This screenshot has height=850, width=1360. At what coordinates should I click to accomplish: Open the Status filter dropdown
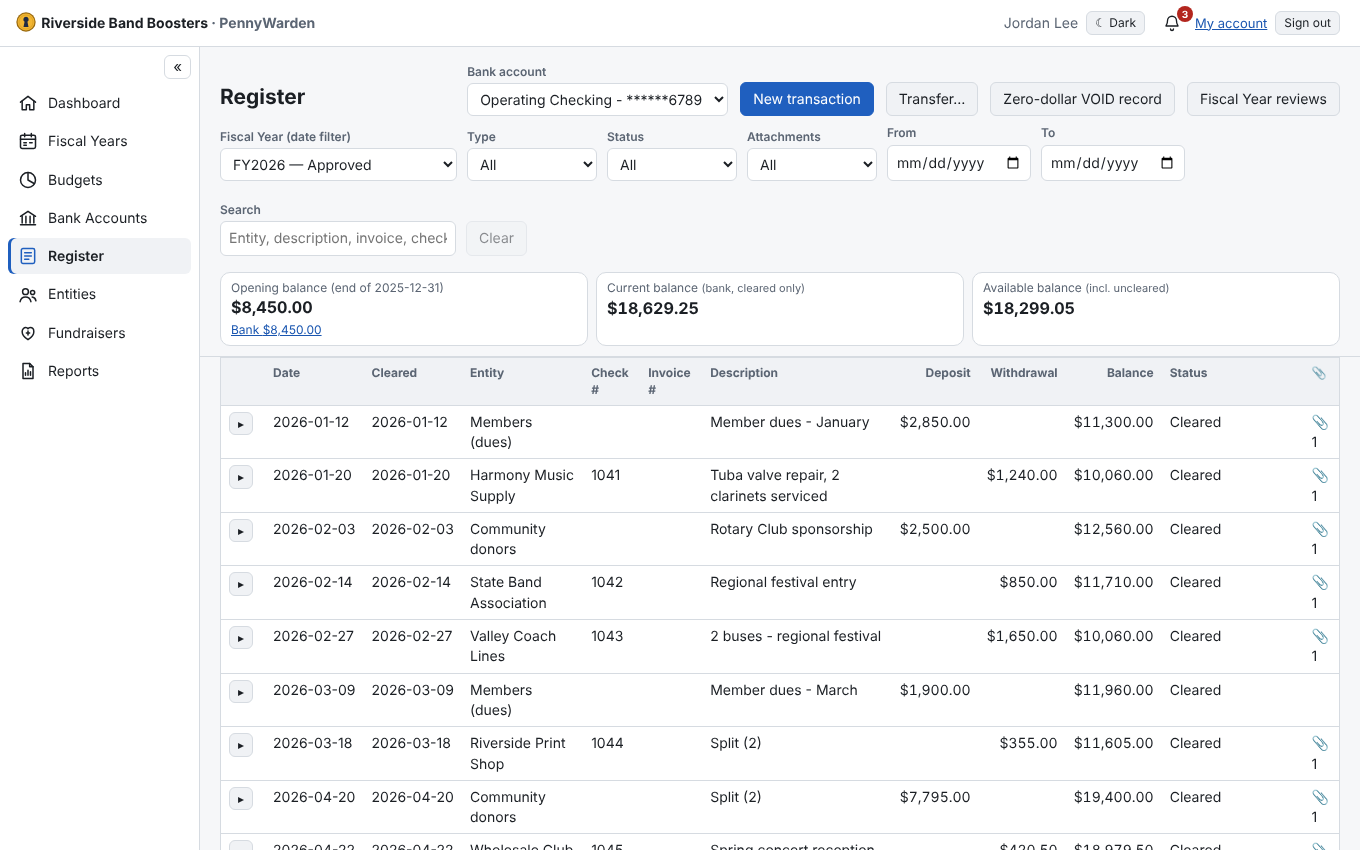coord(672,164)
